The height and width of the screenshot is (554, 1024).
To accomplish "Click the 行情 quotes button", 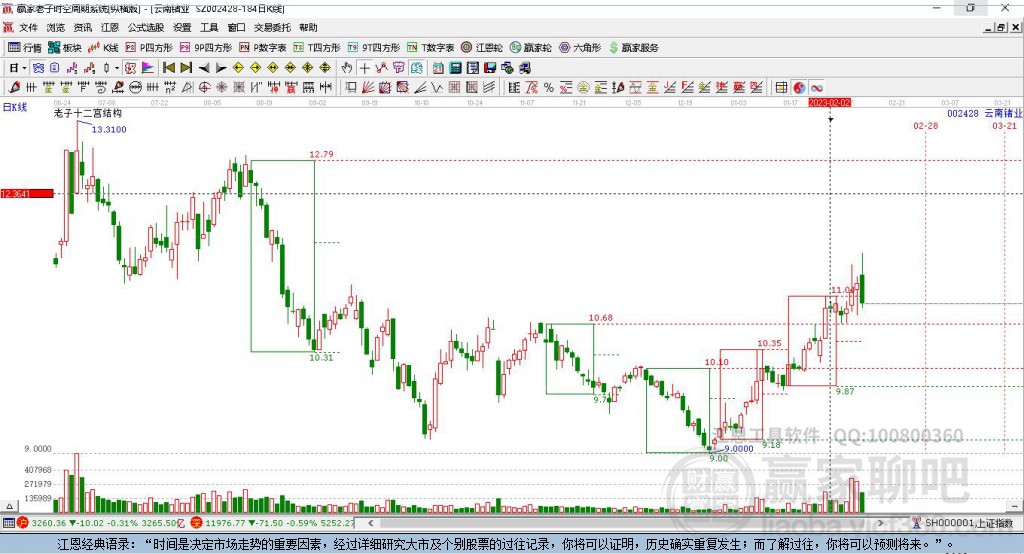I will (25, 48).
